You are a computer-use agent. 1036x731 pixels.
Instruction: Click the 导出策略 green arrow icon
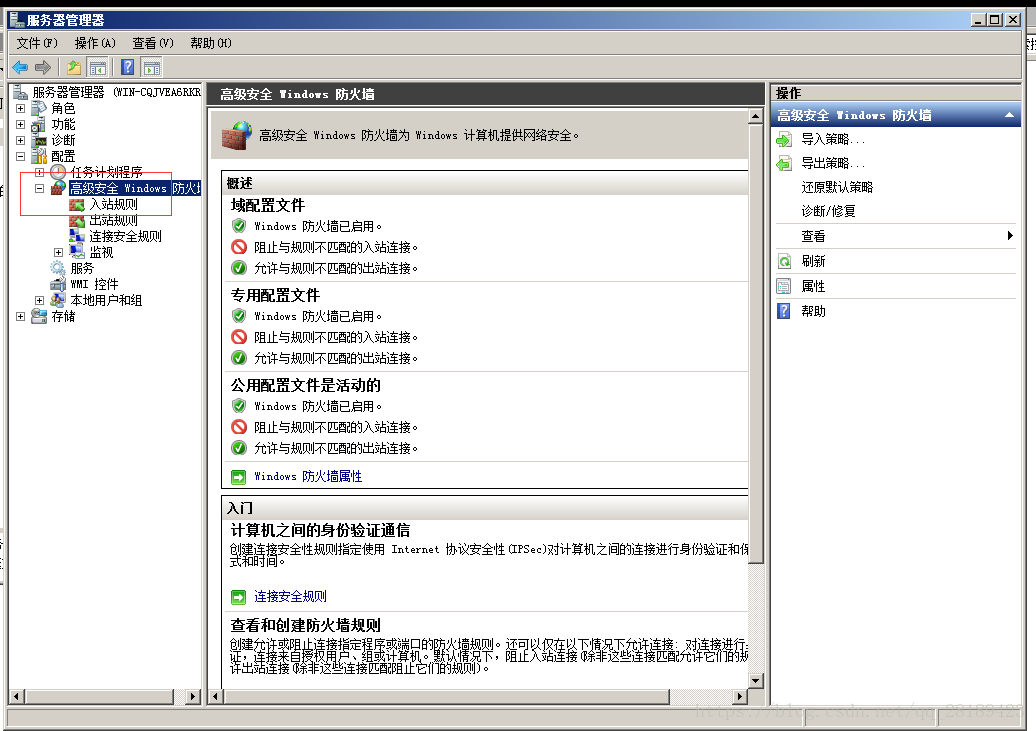[784, 163]
